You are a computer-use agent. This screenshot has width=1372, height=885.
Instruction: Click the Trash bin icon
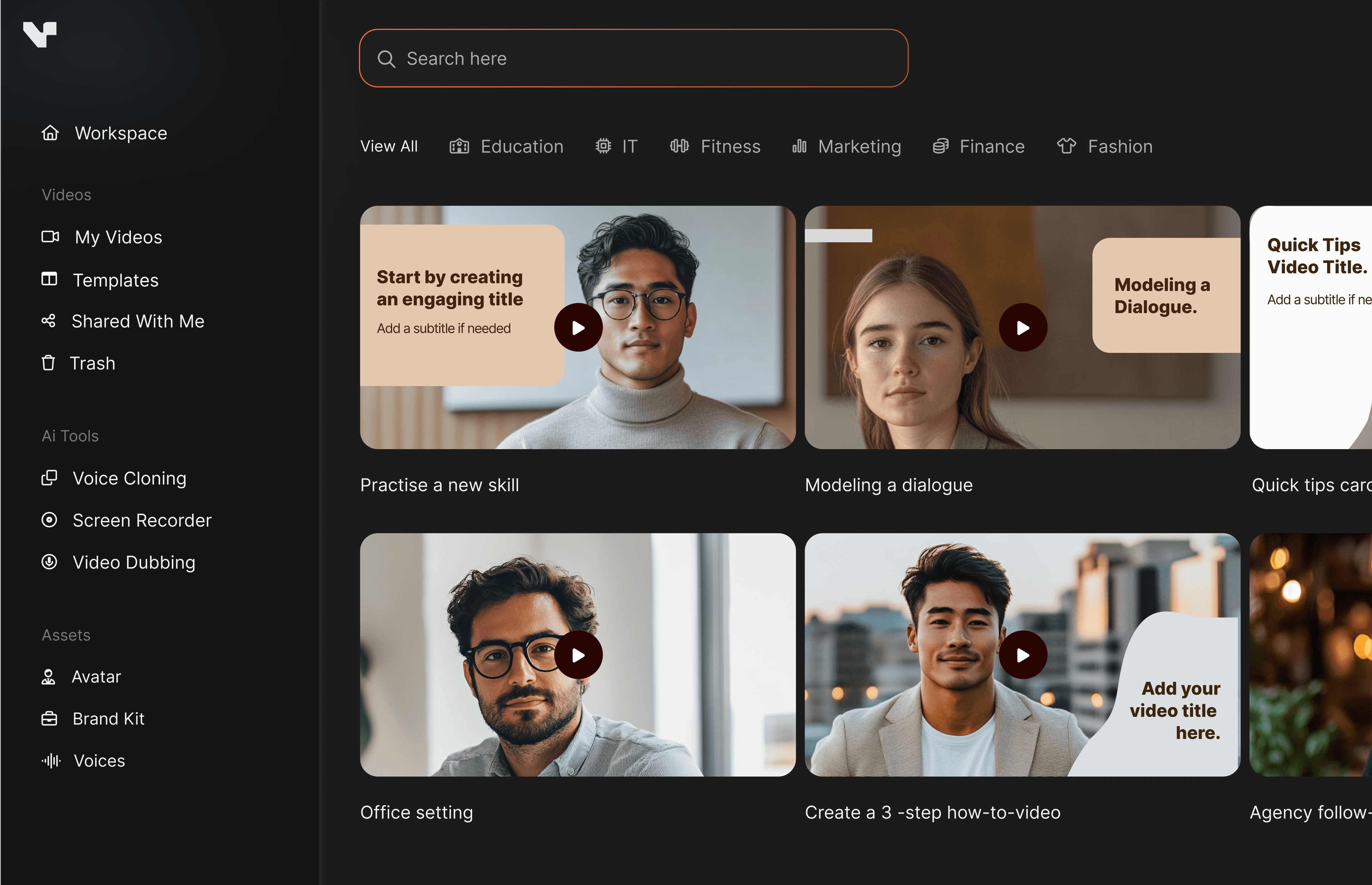coord(48,363)
